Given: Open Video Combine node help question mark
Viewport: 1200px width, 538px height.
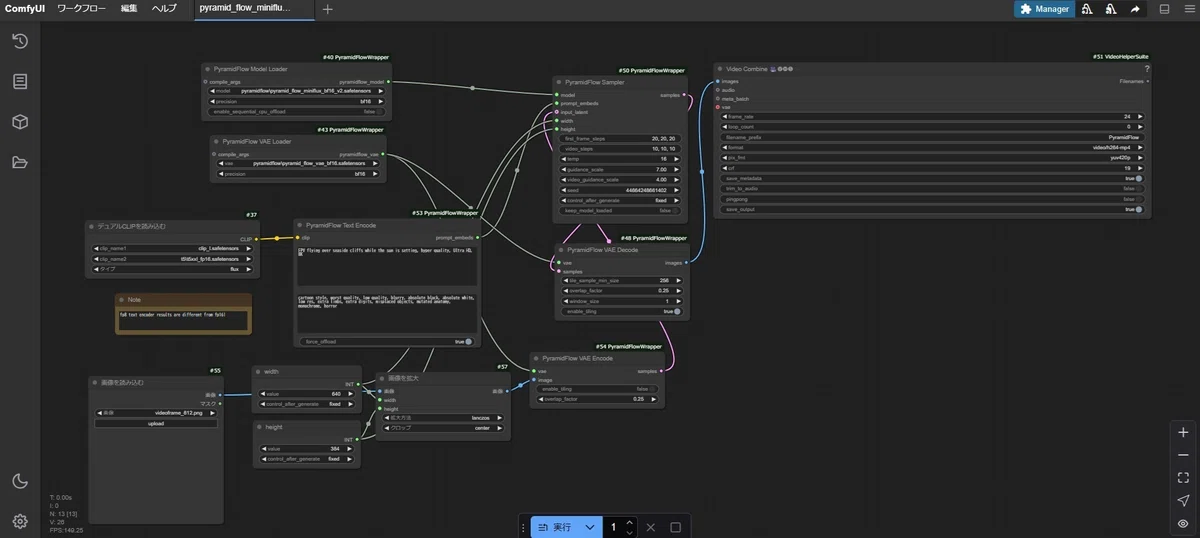Looking at the screenshot, I should tap(1146, 69).
